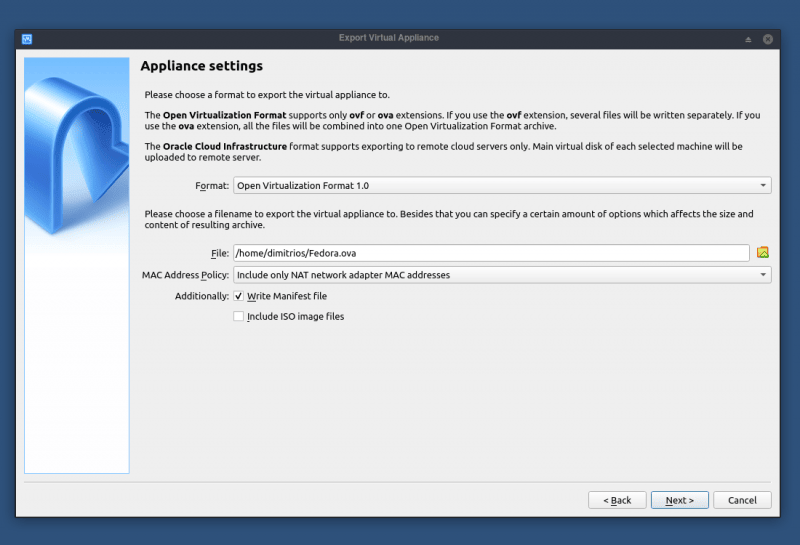Close the Export Virtual Appliance window
The image size is (800, 545).
[768, 39]
